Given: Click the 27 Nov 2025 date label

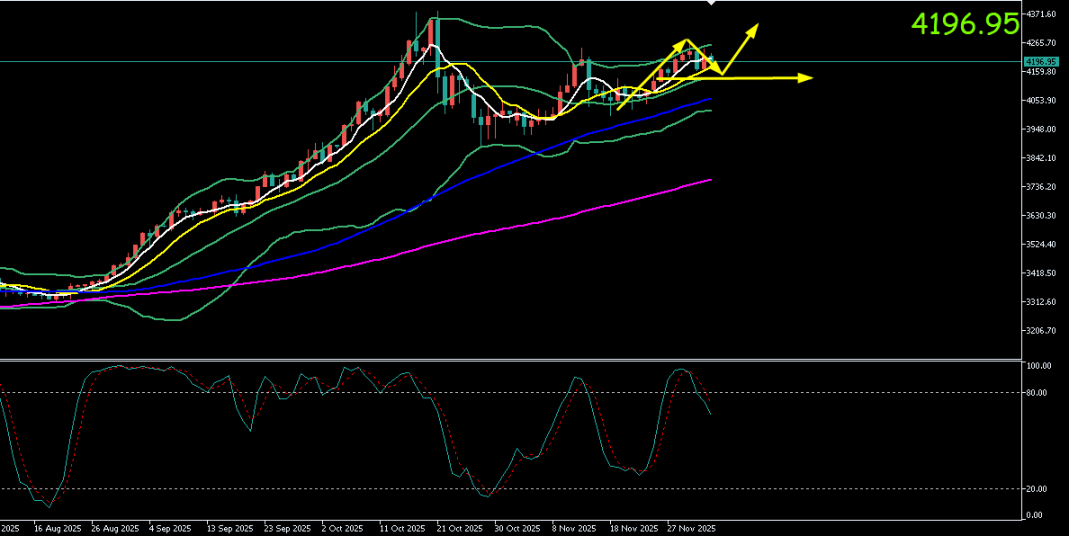Looking at the screenshot, I should (692, 527).
